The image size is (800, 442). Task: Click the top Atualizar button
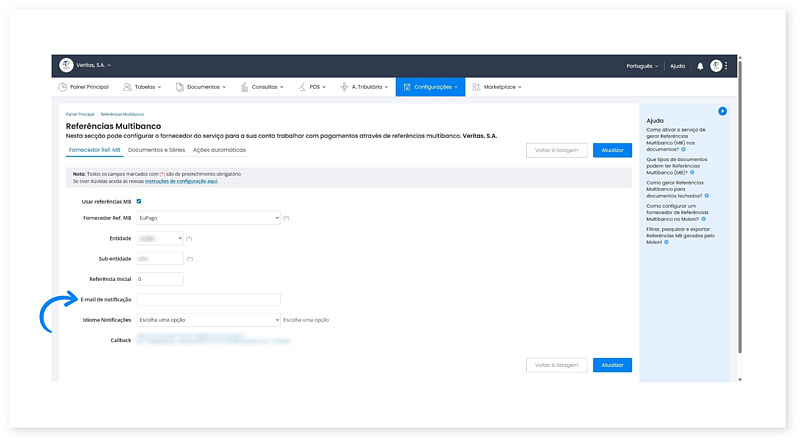(x=612, y=150)
